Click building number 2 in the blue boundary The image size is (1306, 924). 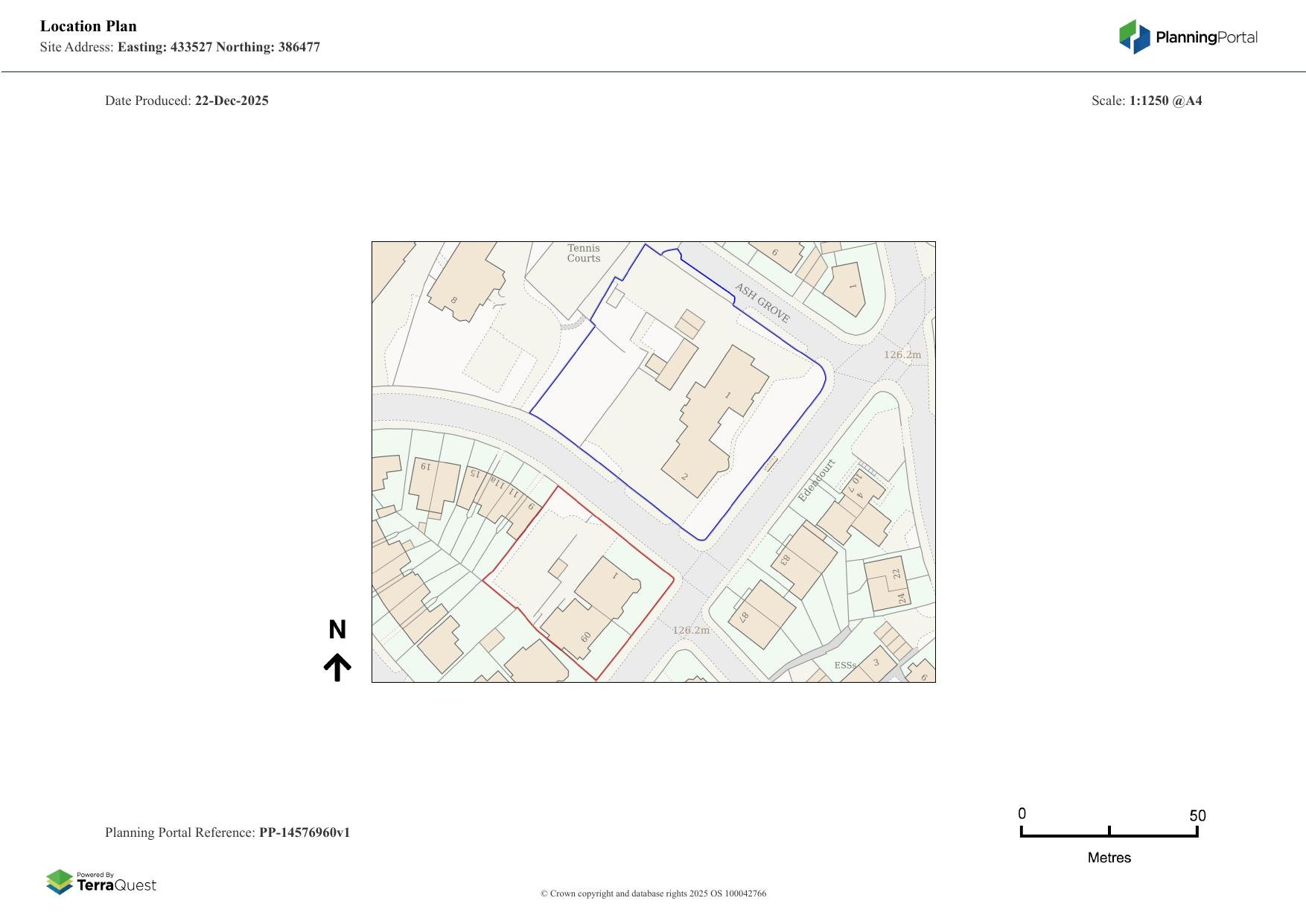[x=684, y=477]
